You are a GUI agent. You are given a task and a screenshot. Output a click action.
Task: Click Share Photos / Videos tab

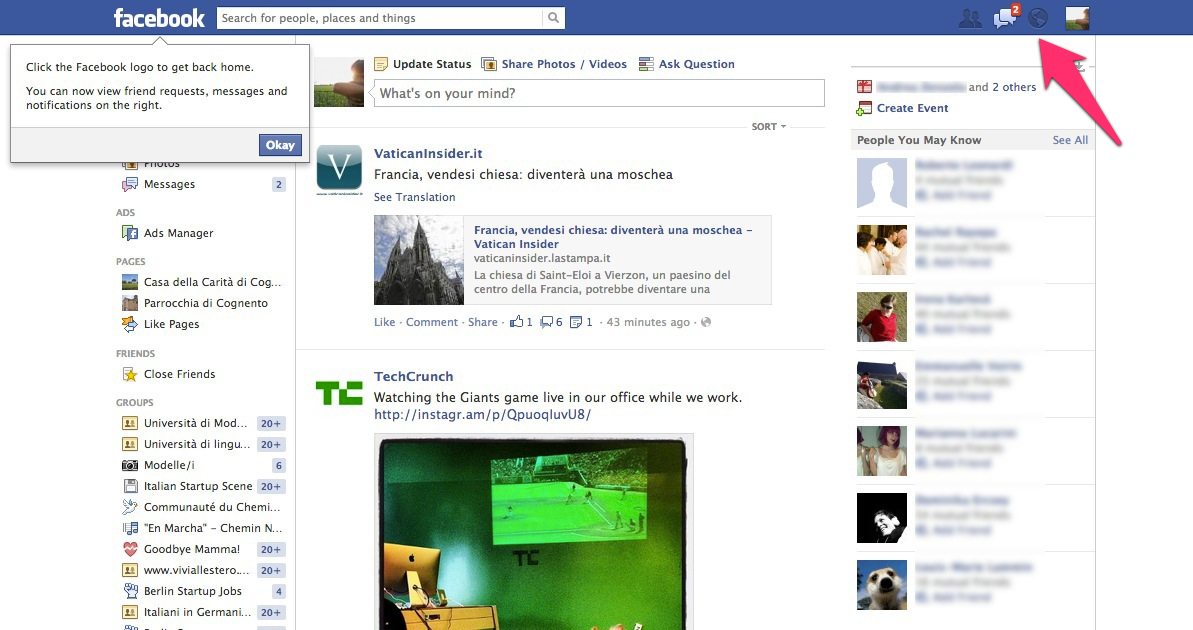tap(564, 64)
